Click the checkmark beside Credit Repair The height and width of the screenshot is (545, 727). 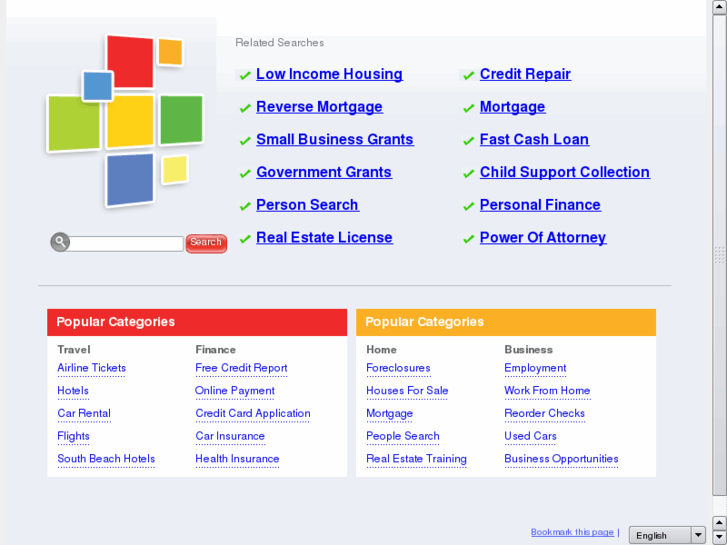[x=468, y=75]
